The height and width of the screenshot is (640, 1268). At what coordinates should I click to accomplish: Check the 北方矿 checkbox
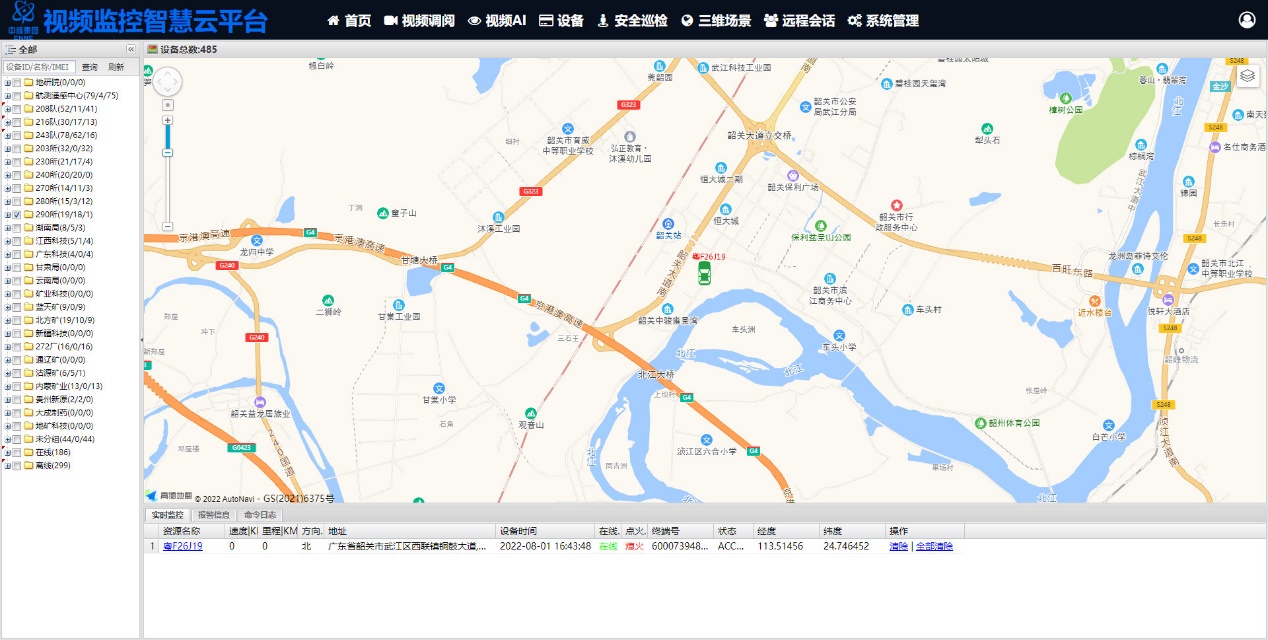click(17, 320)
